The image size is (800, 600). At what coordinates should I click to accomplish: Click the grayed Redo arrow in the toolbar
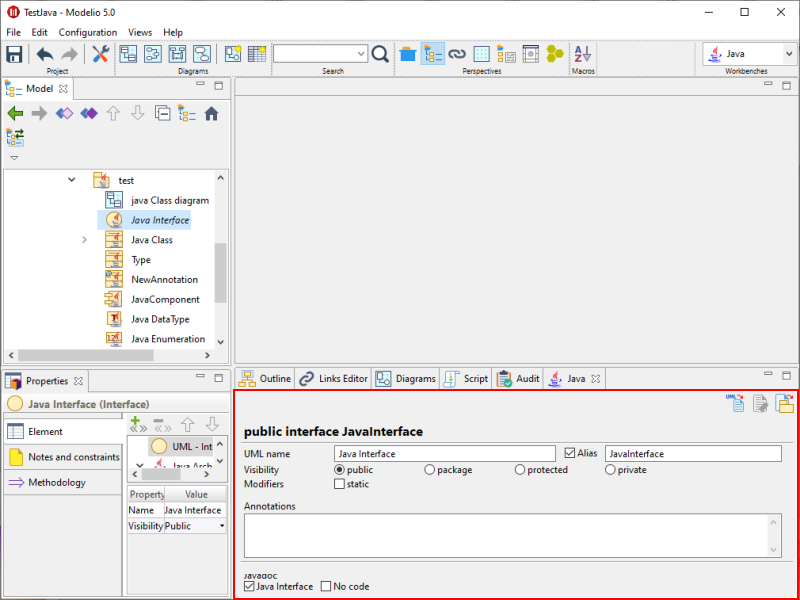69,54
